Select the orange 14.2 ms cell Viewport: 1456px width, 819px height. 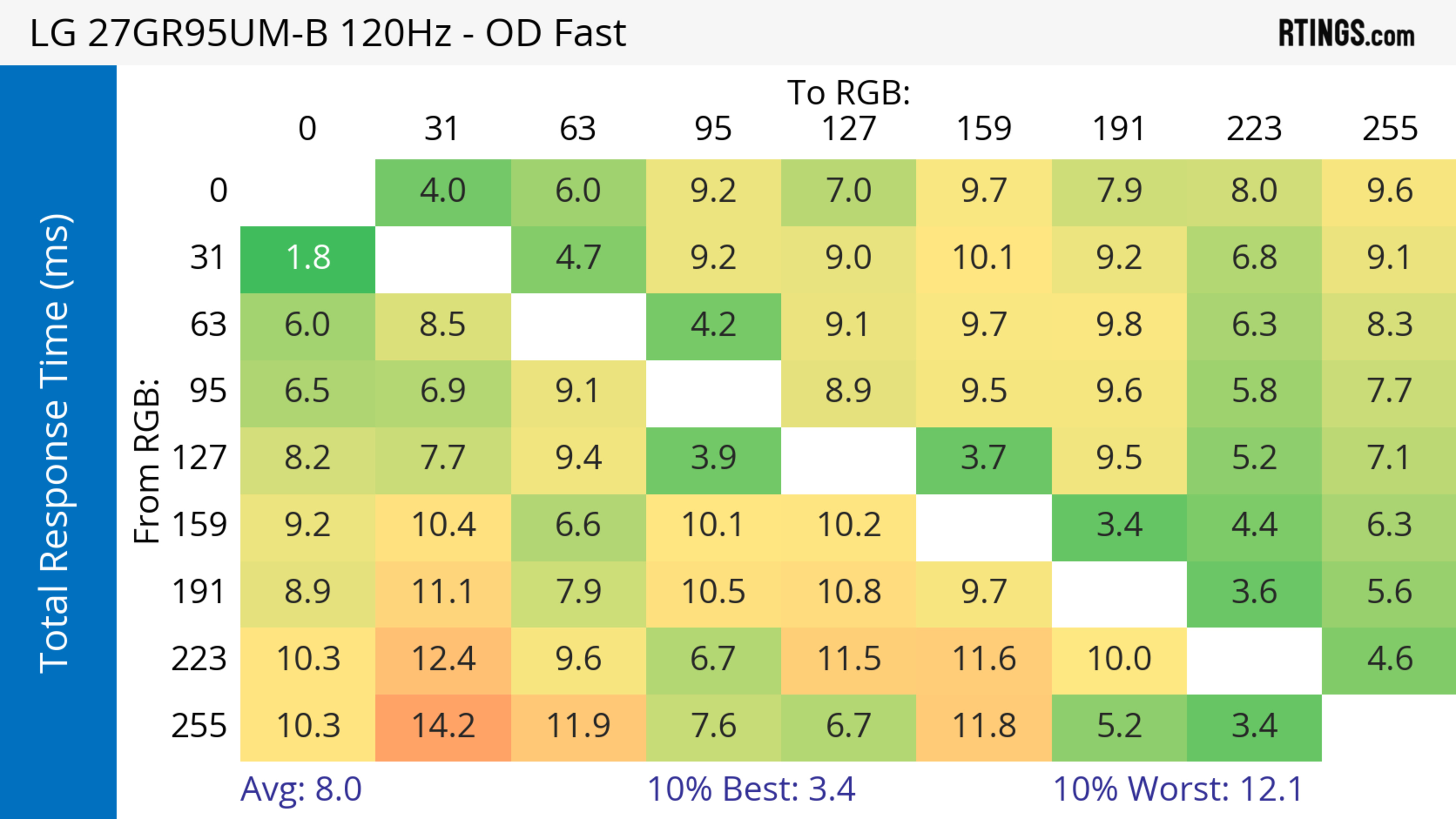(443, 727)
